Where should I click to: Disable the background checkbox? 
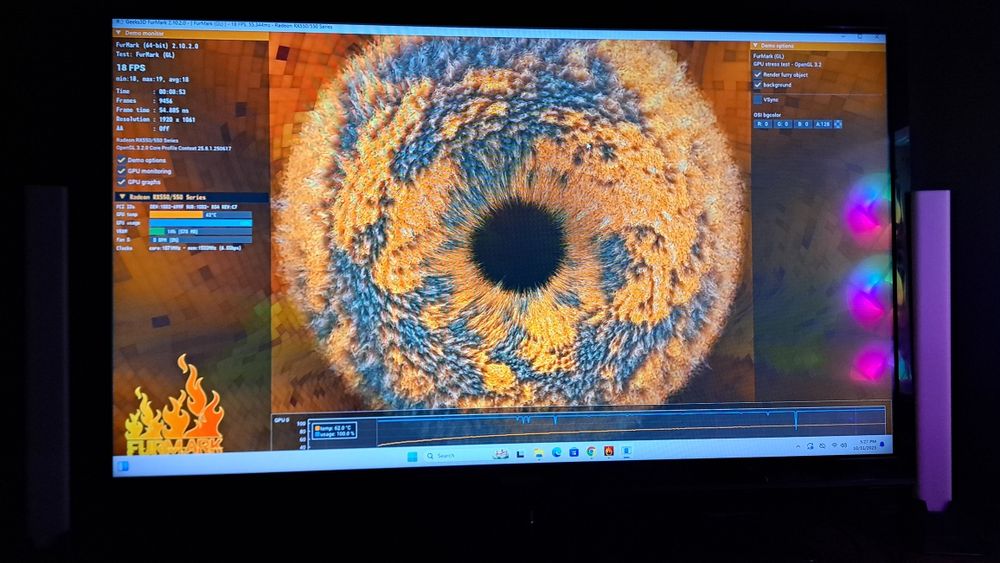[x=758, y=85]
